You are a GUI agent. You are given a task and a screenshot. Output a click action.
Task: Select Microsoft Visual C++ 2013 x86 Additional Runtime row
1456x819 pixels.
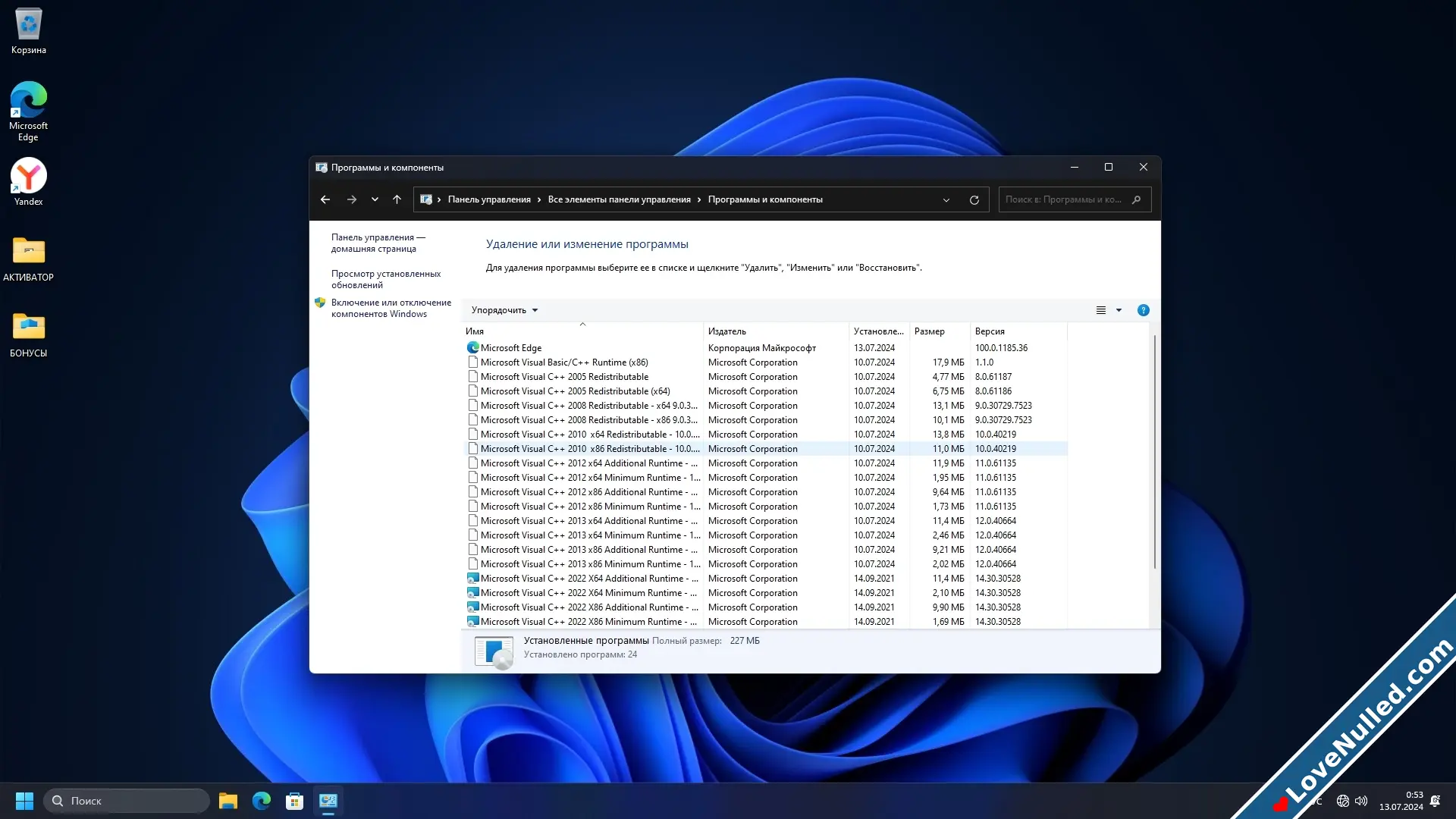[x=764, y=550]
